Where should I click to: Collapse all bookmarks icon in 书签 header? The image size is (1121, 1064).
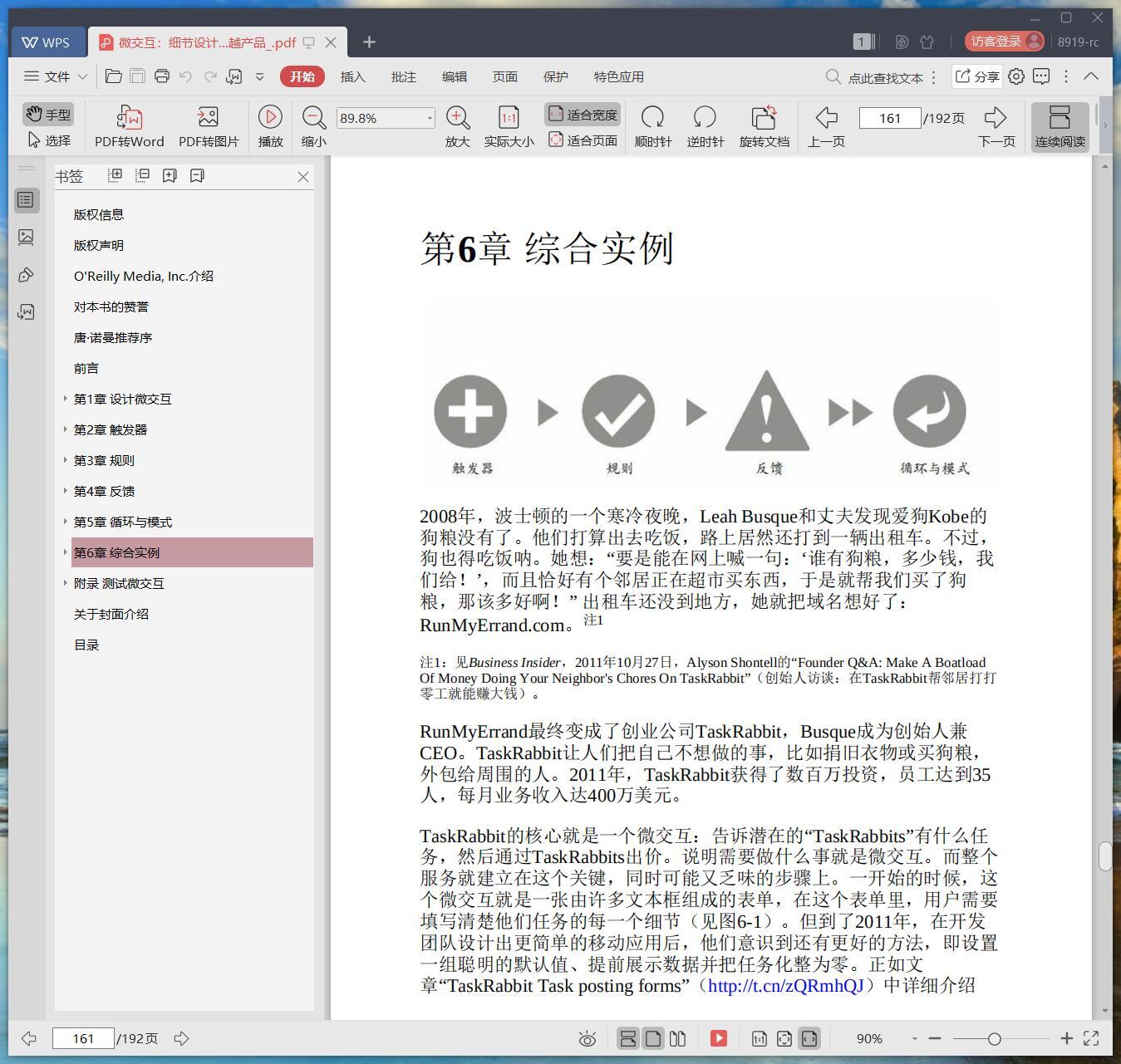(143, 175)
